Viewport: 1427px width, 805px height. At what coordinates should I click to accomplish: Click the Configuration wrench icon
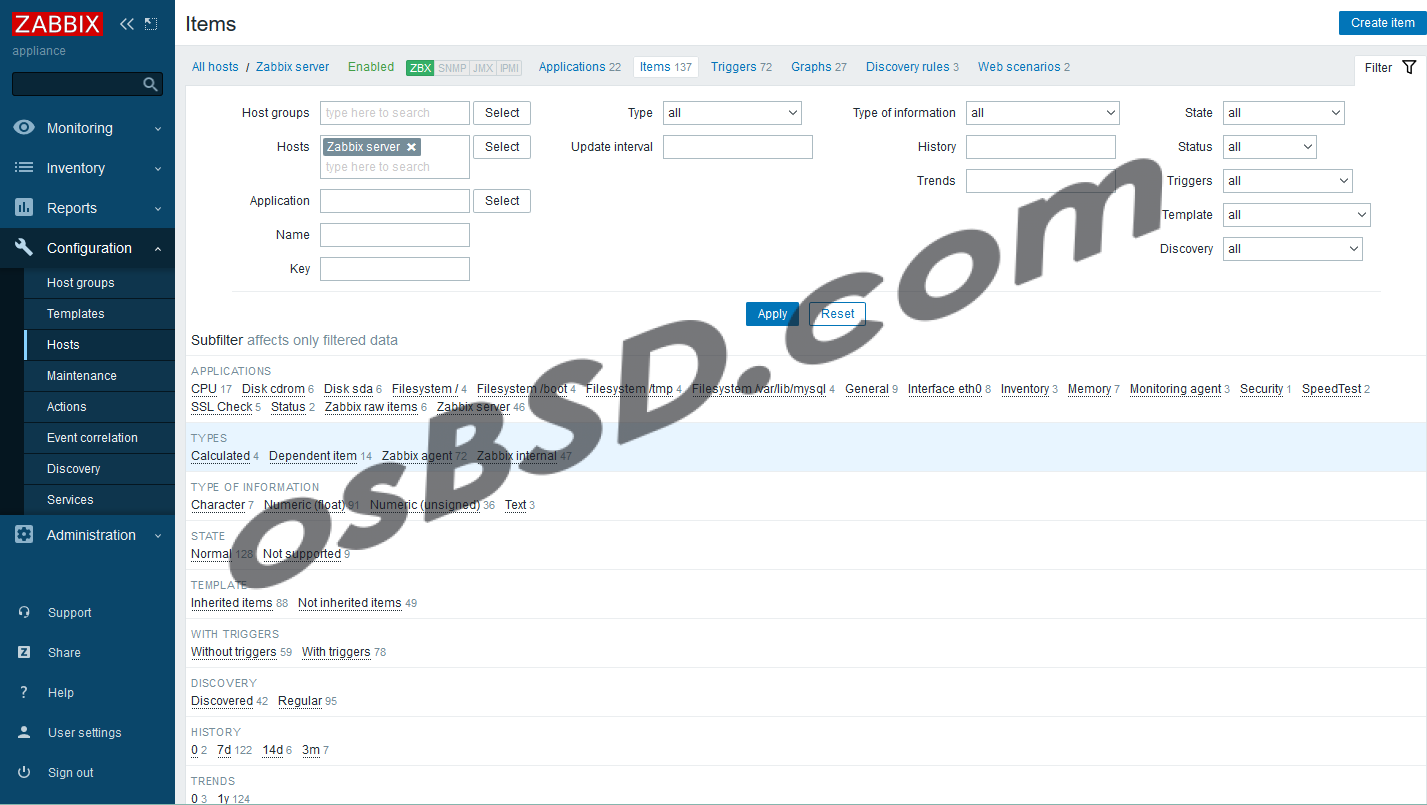(x=24, y=248)
